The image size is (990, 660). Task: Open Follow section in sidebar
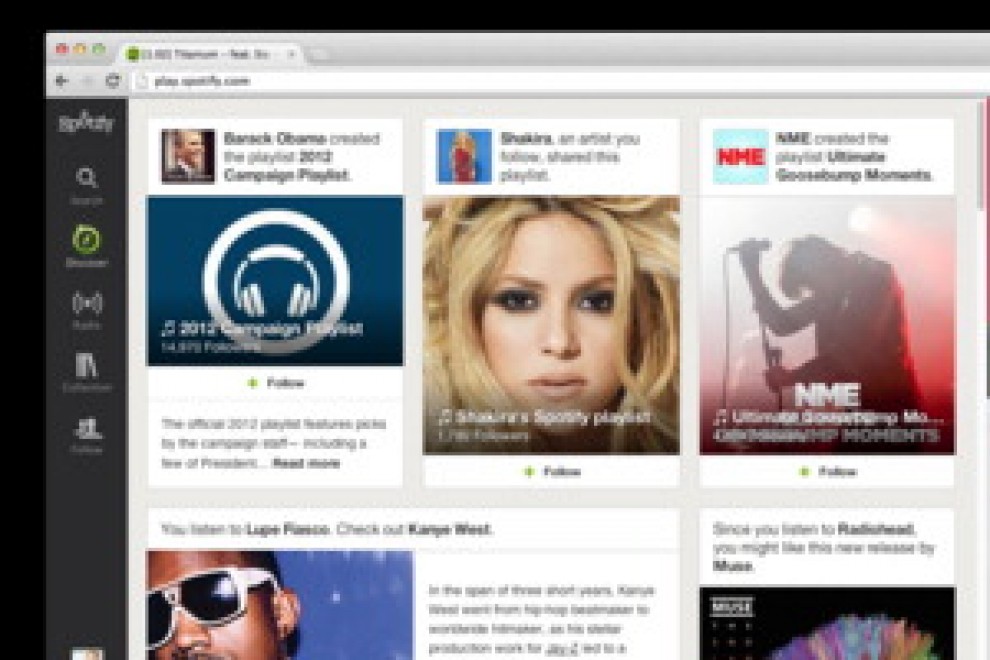86,435
